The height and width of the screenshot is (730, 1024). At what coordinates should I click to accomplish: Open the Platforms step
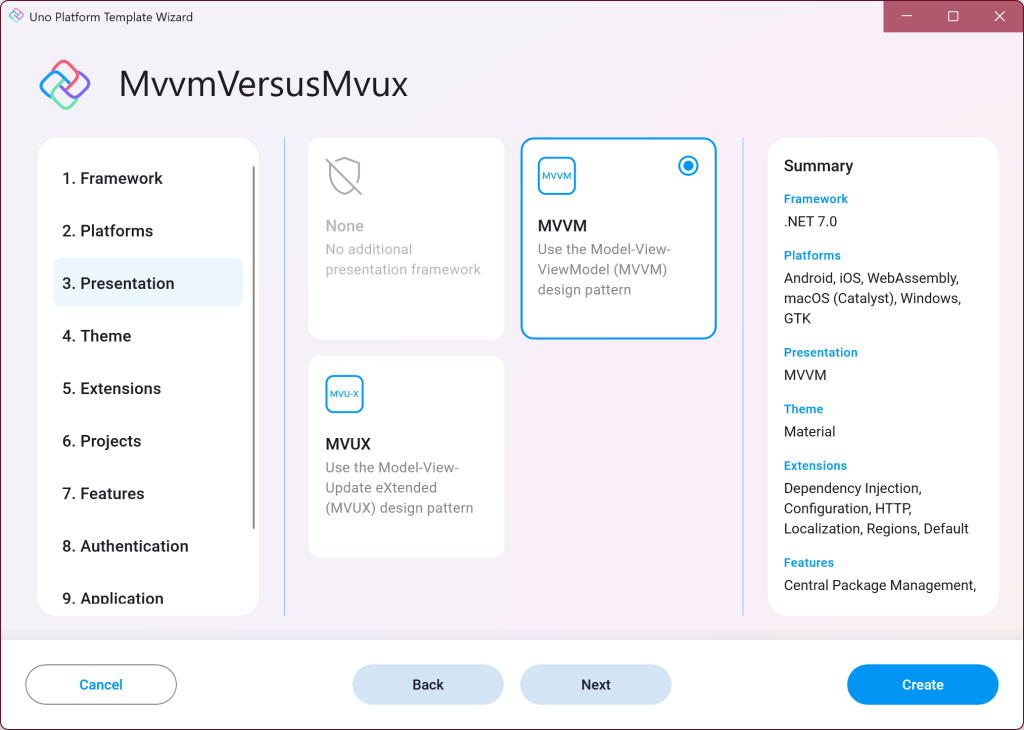[x=110, y=230]
